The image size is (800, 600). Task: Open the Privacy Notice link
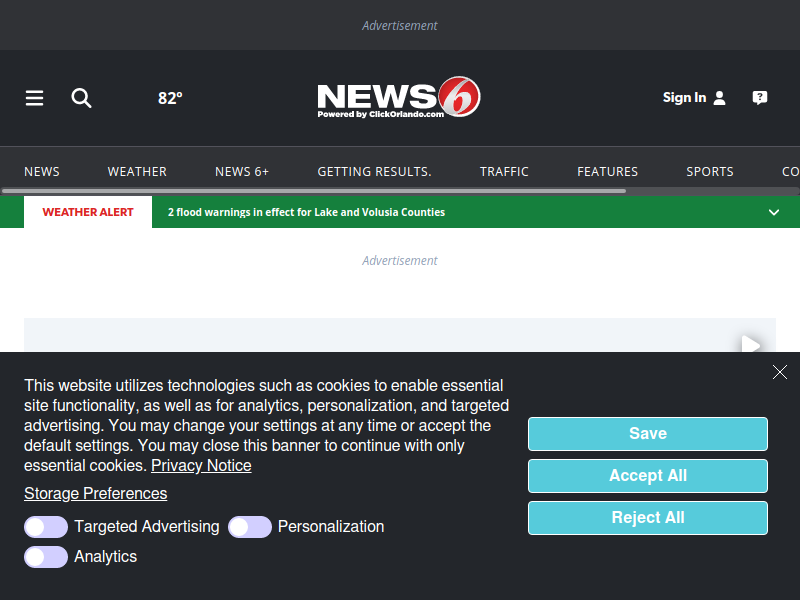point(201,466)
